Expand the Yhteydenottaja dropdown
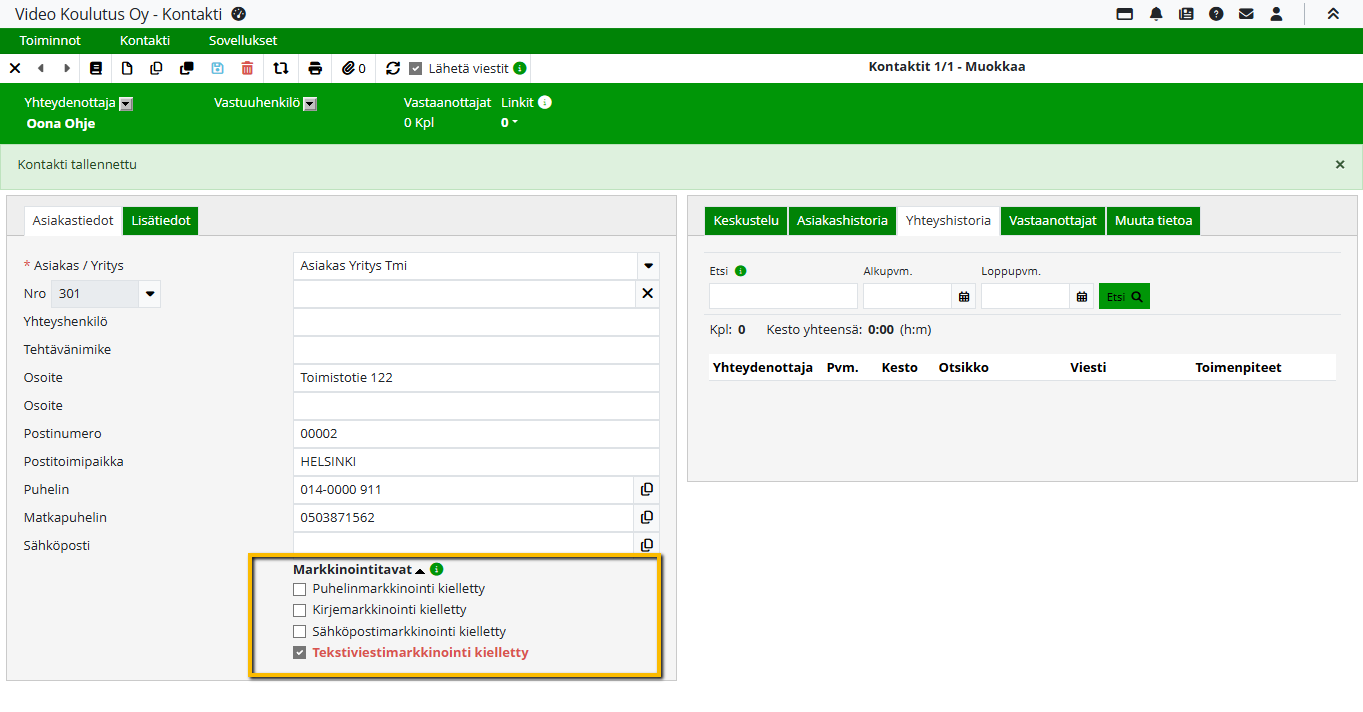 [x=126, y=103]
